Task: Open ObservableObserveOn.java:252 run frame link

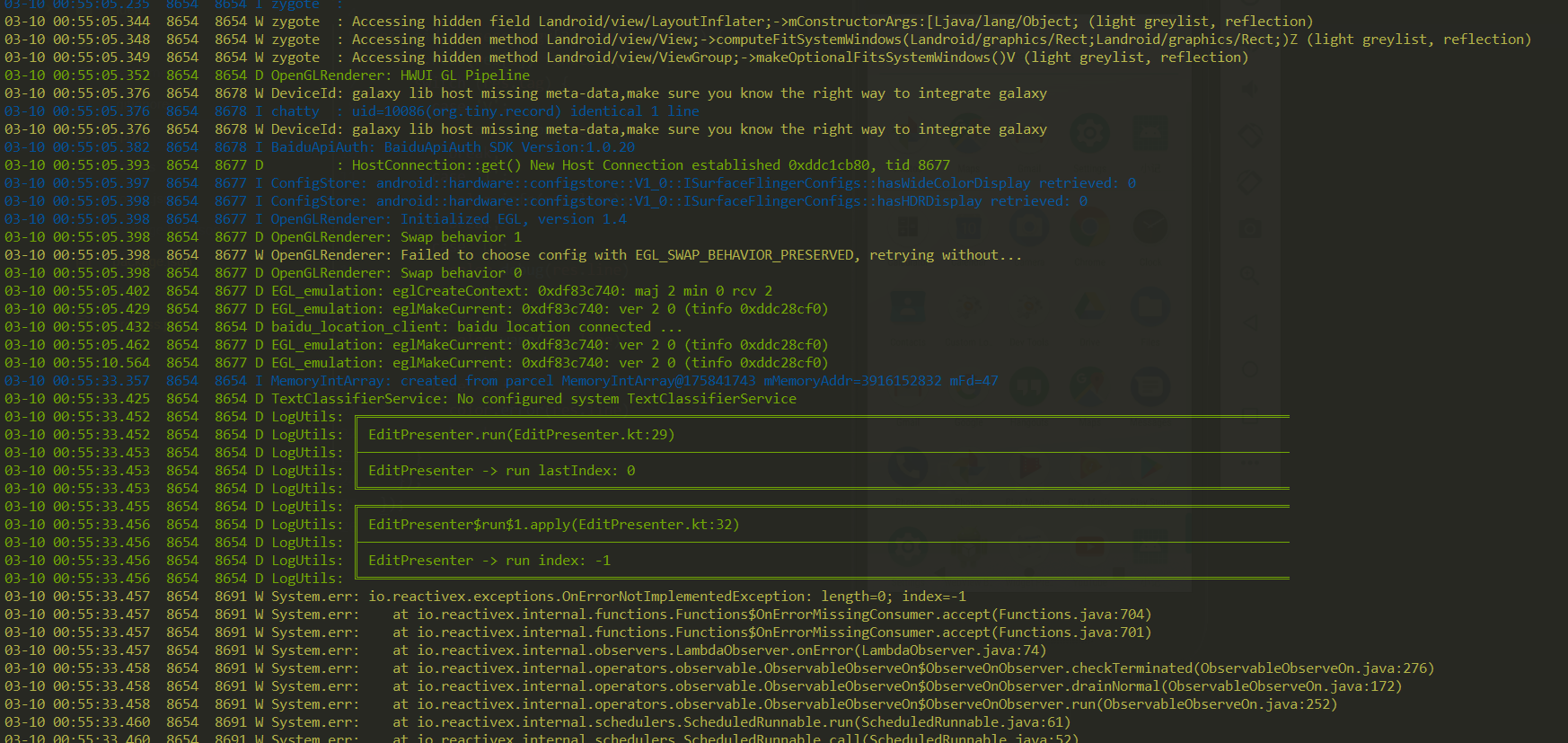Action: [1216, 704]
